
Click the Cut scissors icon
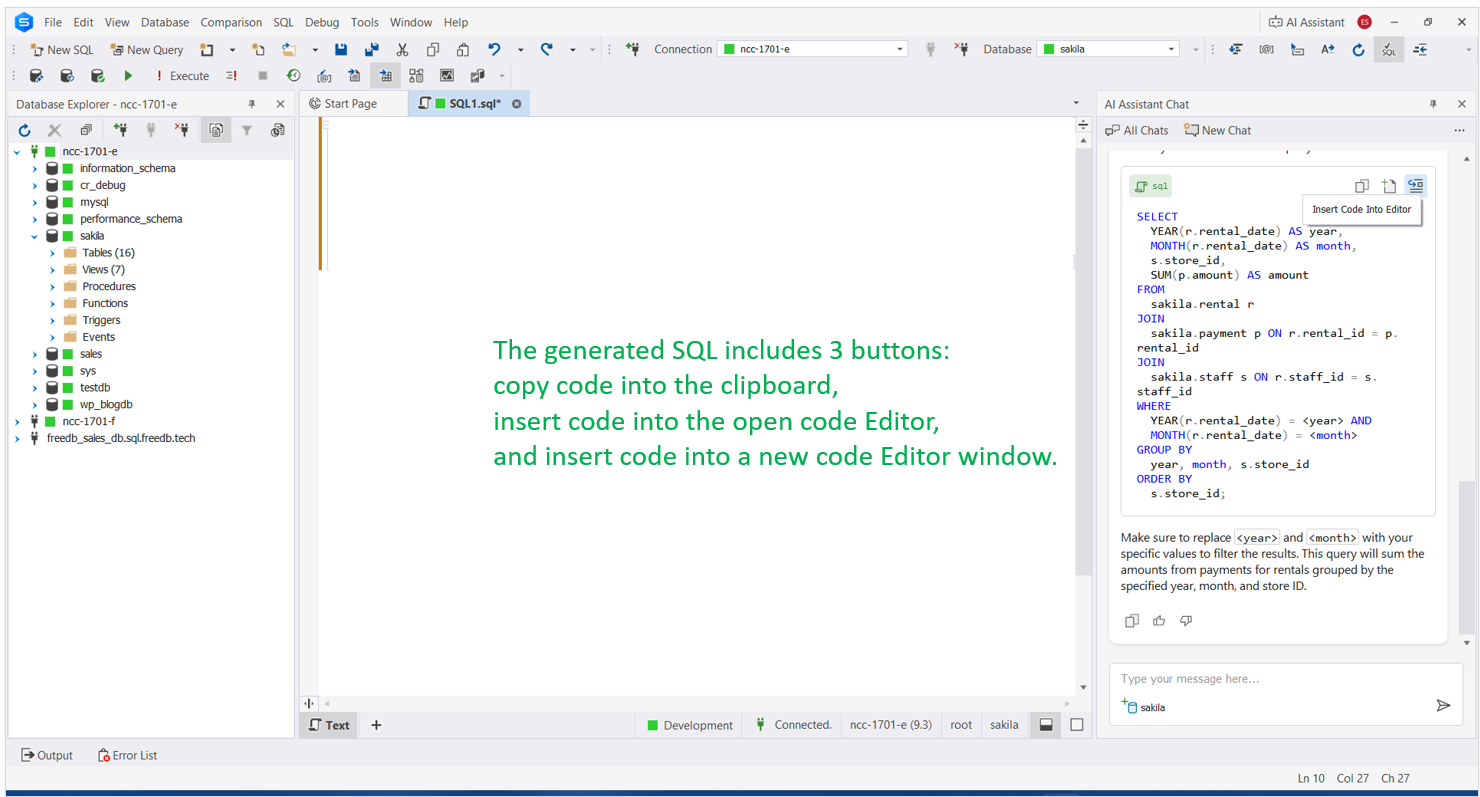(x=402, y=49)
